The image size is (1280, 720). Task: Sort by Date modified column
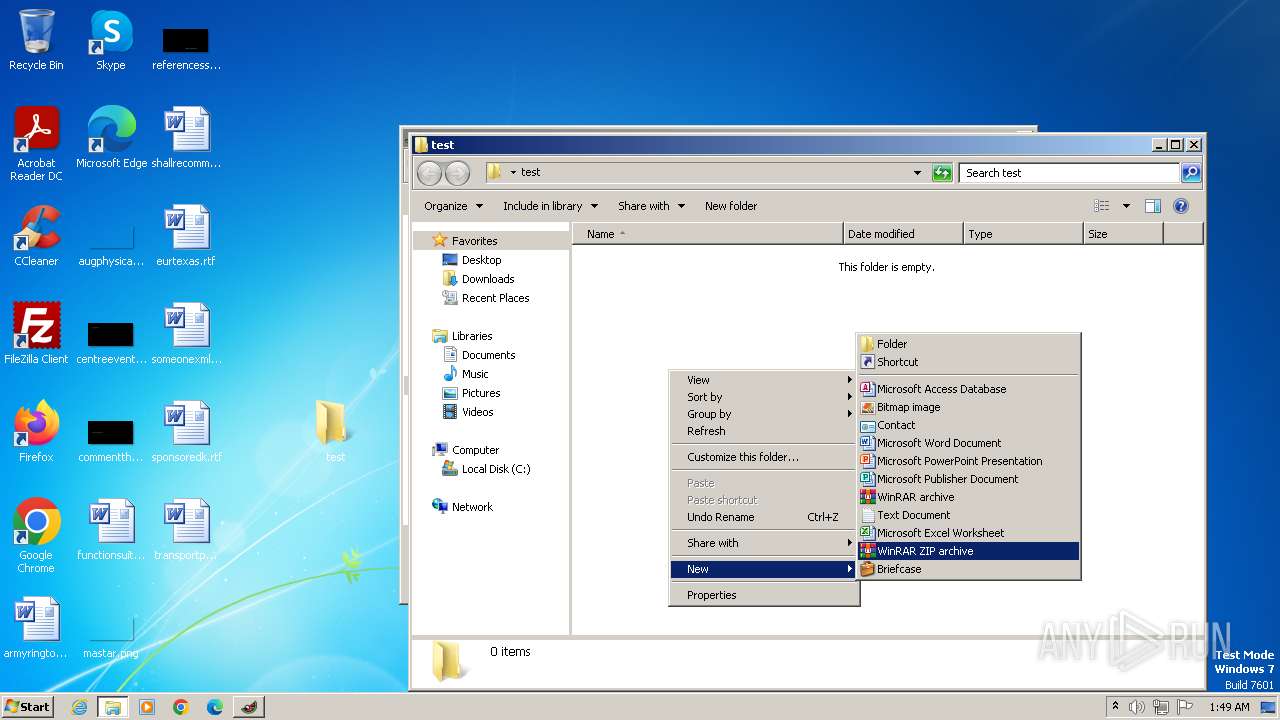pyautogui.click(x=904, y=234)
